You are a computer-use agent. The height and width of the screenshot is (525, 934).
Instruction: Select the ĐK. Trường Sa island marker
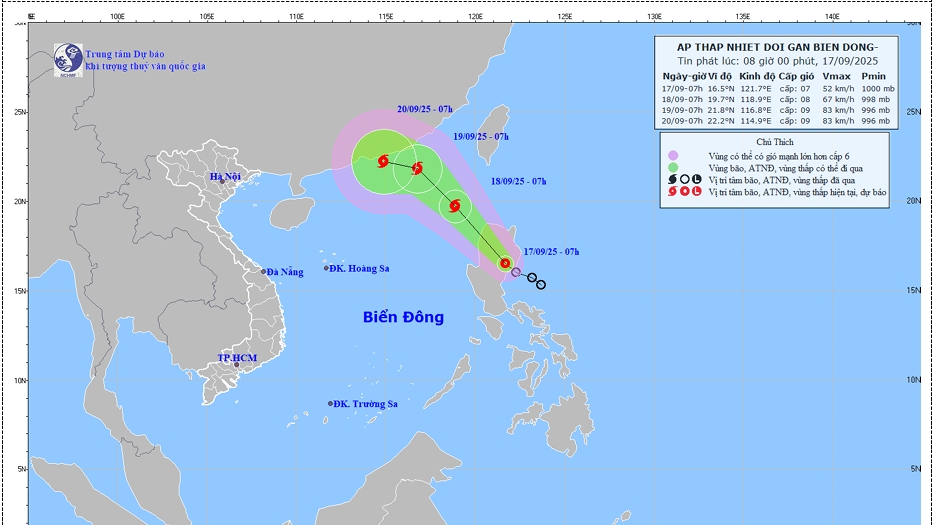330,404
